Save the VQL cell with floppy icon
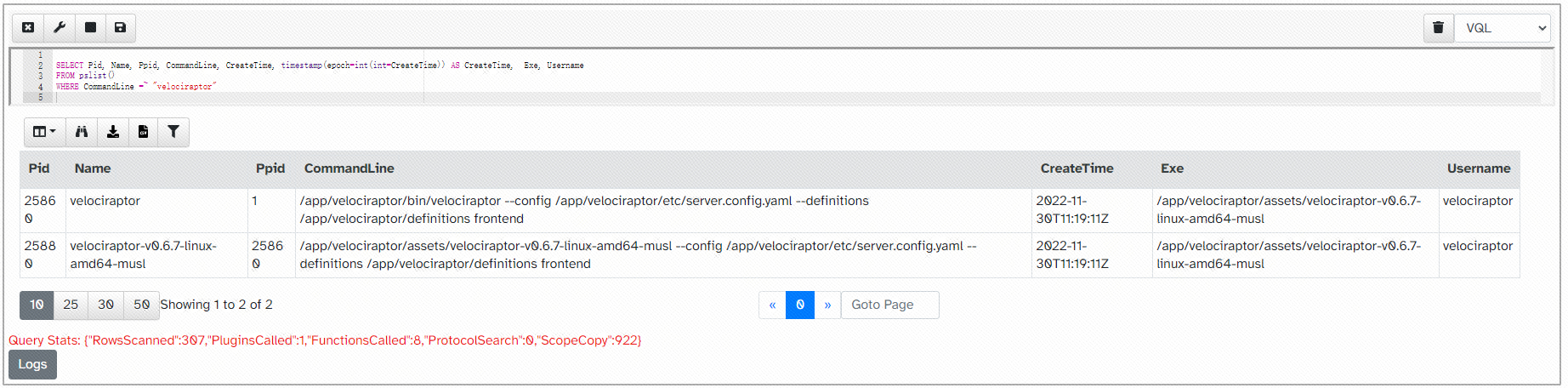This screenshot has height=388, width=1568. pyautogui.click(x=120, y=27)
